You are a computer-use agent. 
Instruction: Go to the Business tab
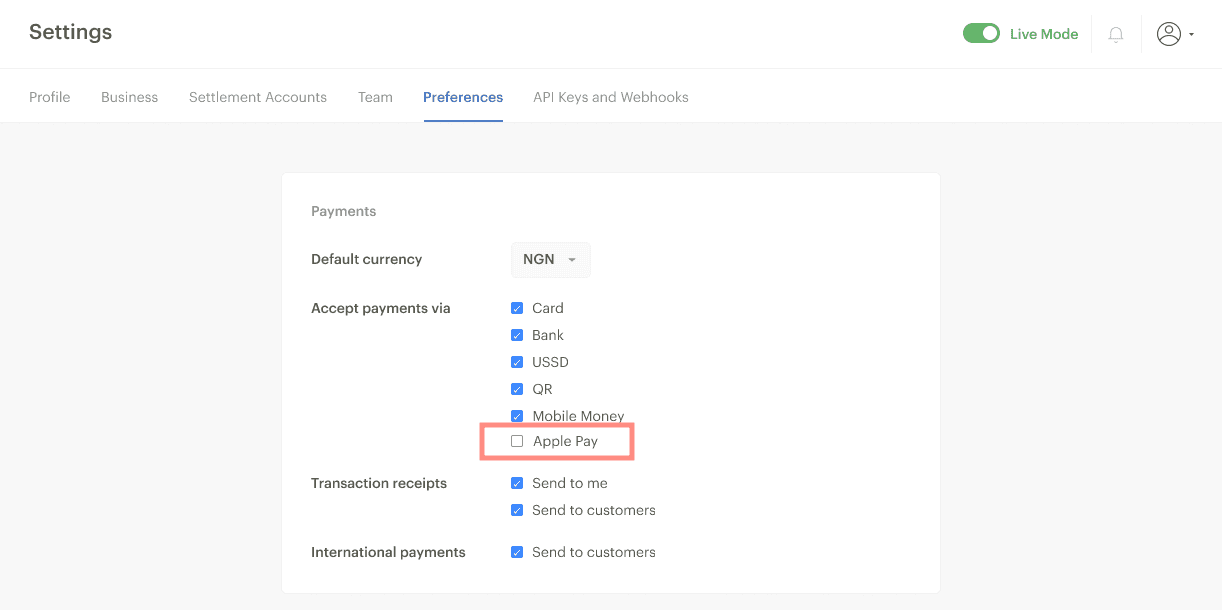(130, 97)
